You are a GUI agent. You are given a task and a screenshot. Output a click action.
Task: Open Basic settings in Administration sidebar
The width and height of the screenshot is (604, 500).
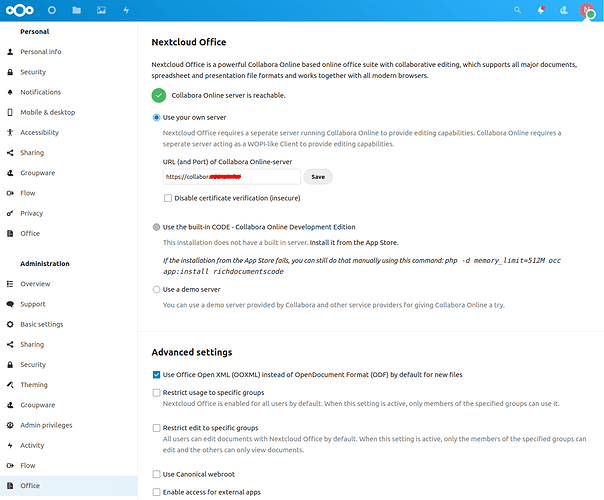[42, 324]
